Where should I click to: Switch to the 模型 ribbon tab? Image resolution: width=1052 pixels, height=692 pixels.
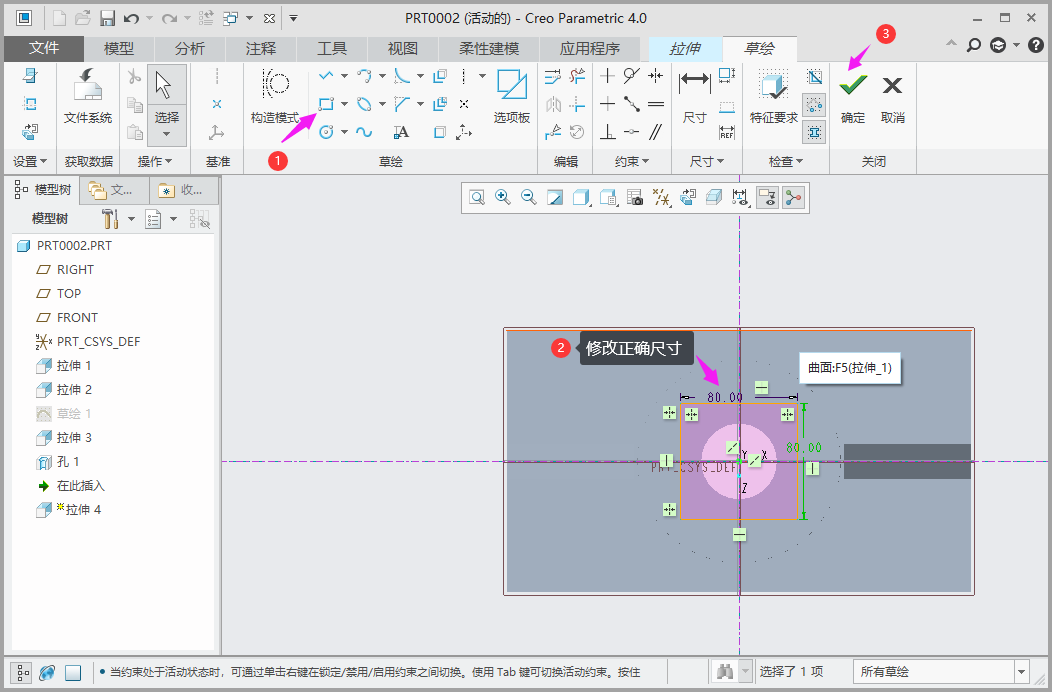point(119,49)
